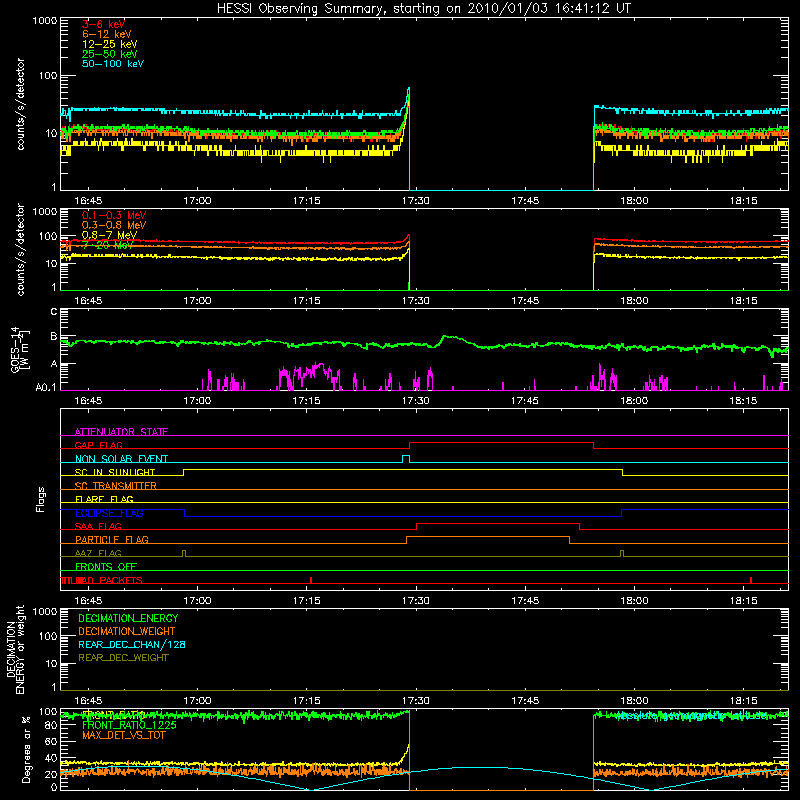
Task: Click the 'Degrees or %' axis label
Action: (26, 749)
